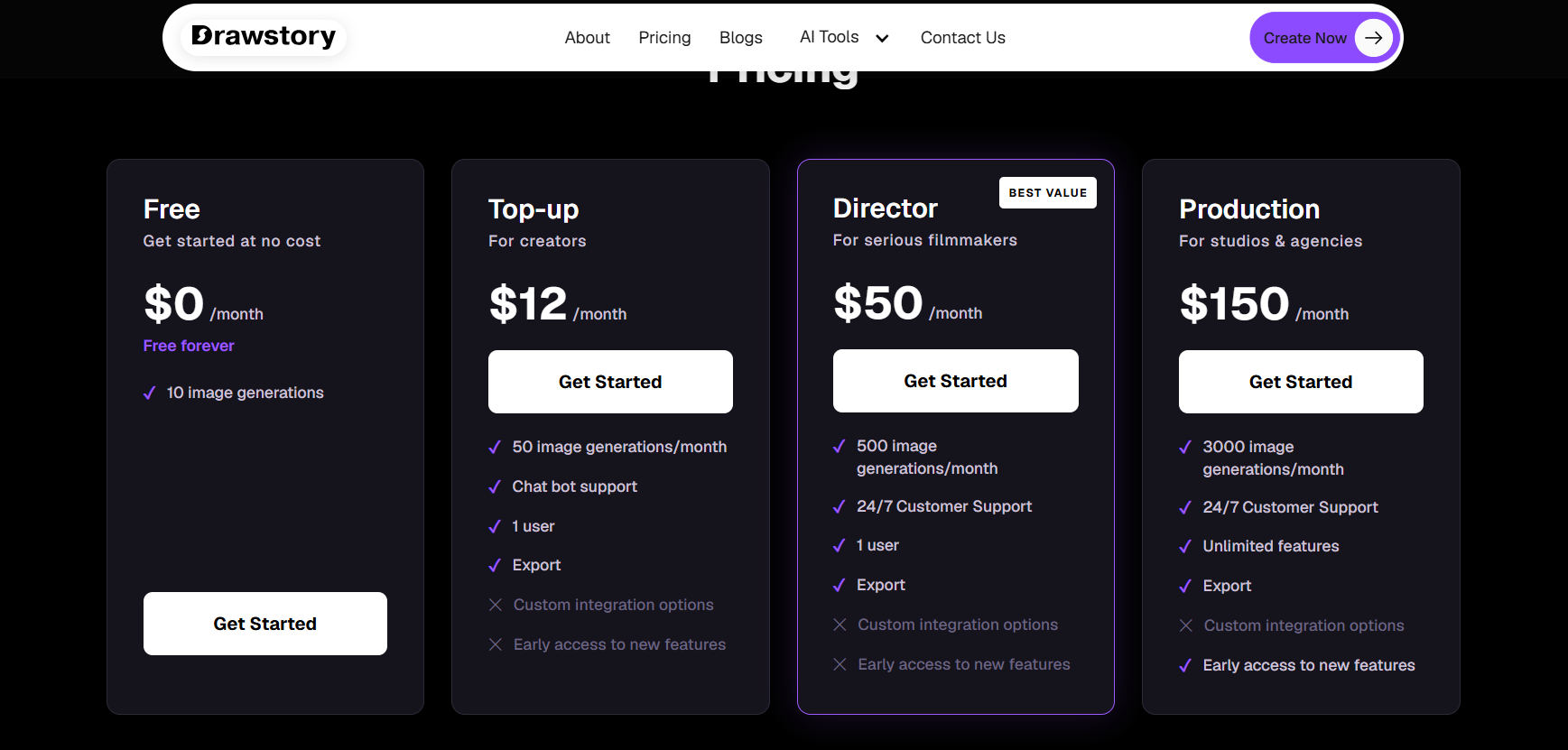Click Get Started on the Free plan
The image size is (1568, 750).
pos(265,624)
